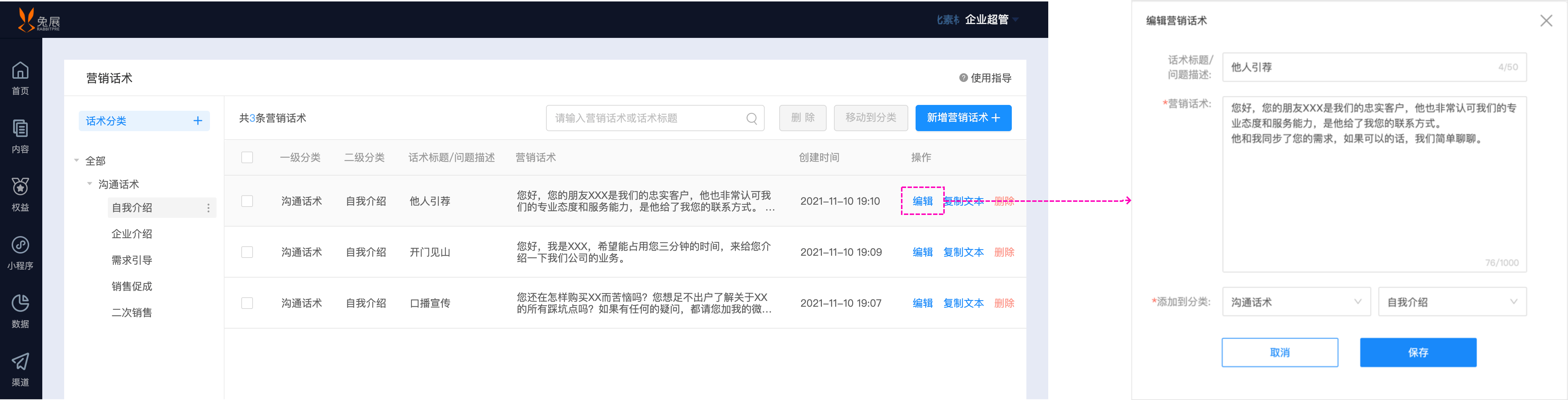Click the 开门见山 title cell

pos(430,252)
